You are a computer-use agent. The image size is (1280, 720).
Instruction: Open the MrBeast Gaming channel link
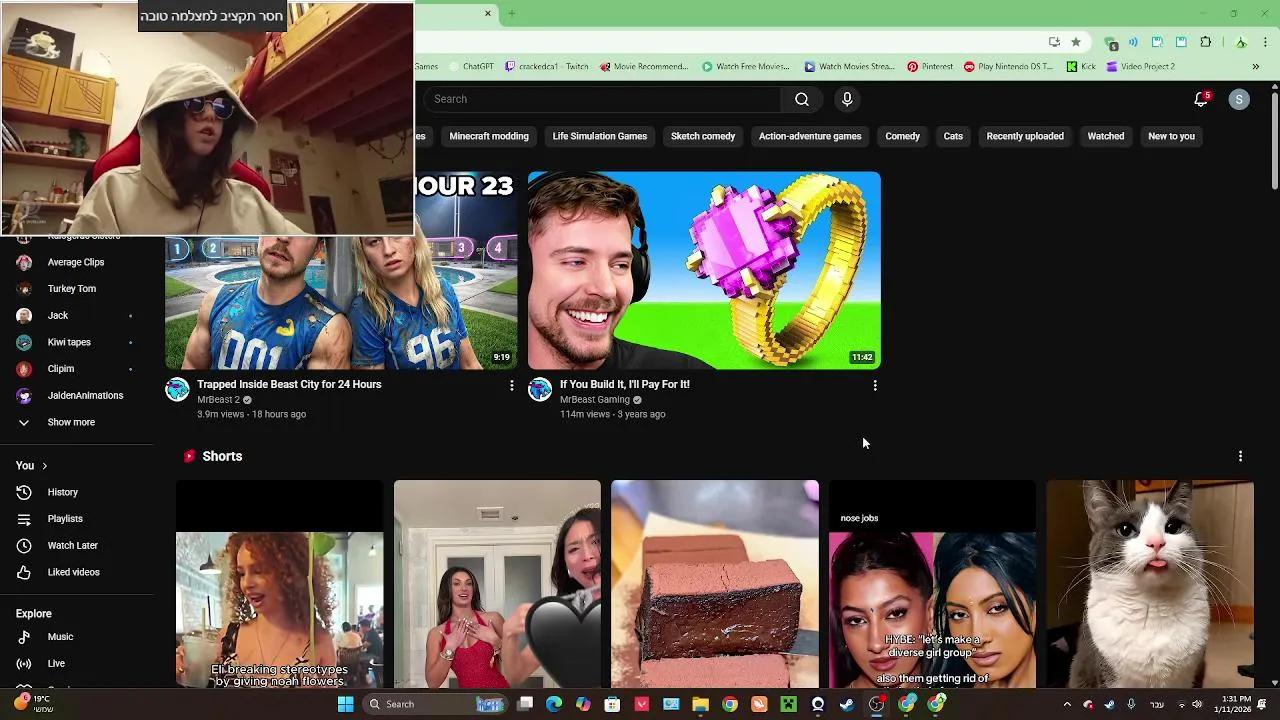click(594, 399)
